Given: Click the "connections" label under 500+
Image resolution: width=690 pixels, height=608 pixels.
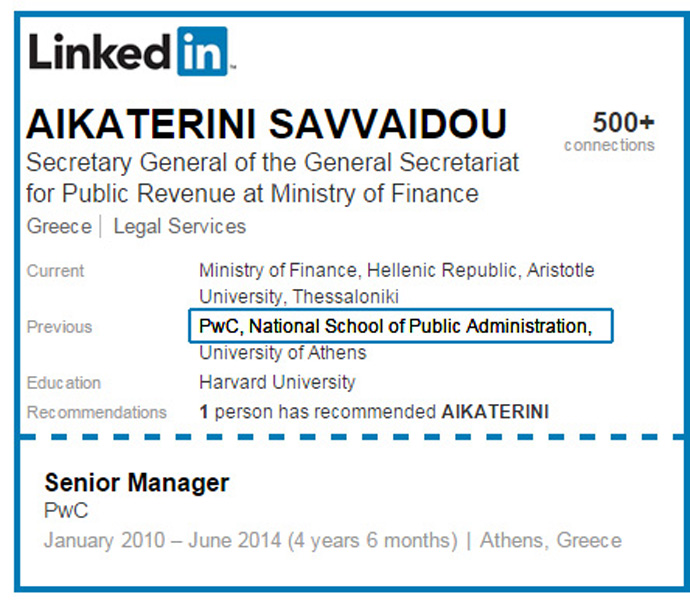Looking at the screenshot, I should 609,145.
